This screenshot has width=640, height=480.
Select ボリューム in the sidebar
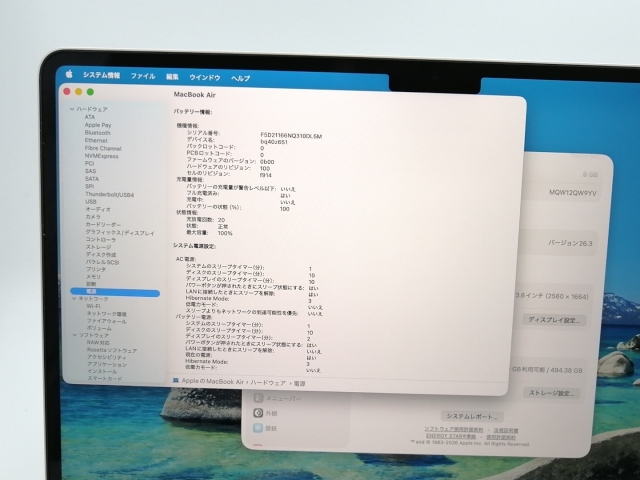pos(99,328)
